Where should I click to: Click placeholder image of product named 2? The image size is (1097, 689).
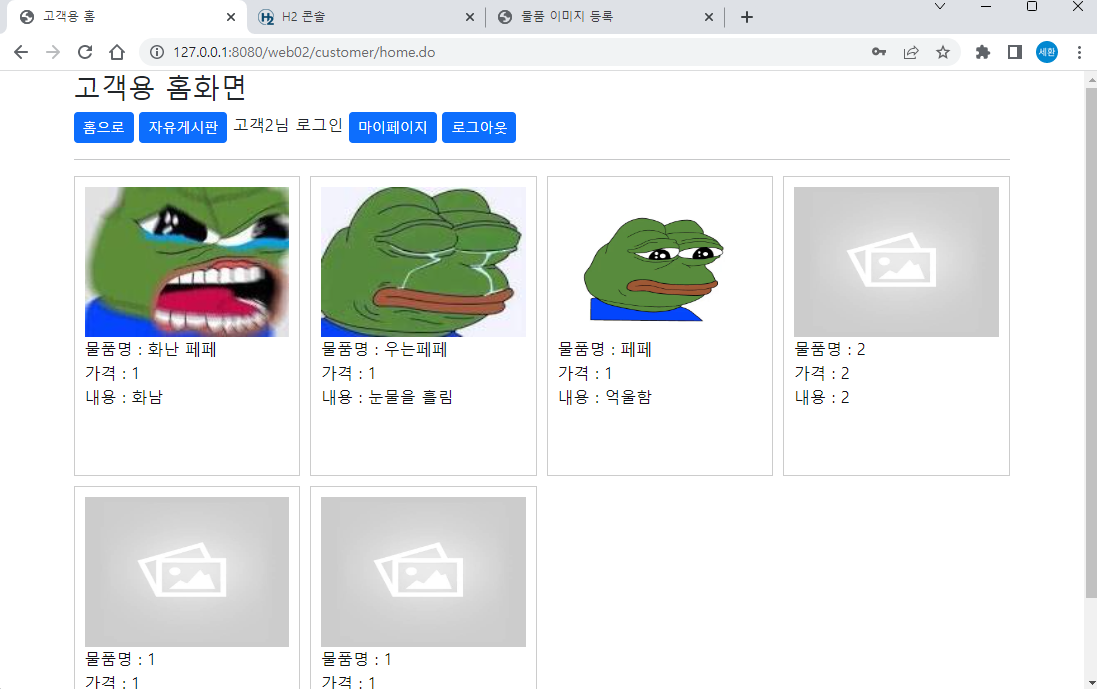[896, 262]
